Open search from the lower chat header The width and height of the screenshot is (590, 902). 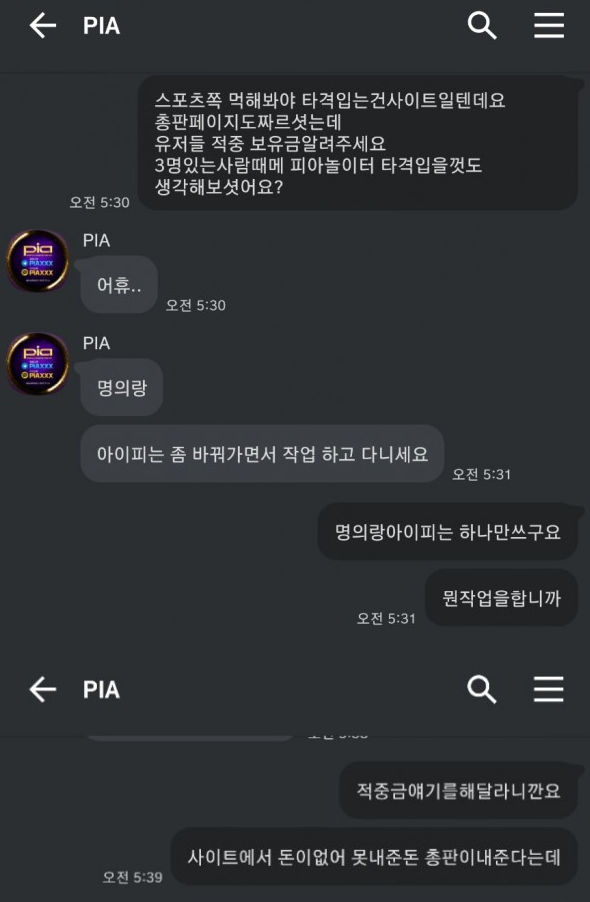[x=482, y=689]
